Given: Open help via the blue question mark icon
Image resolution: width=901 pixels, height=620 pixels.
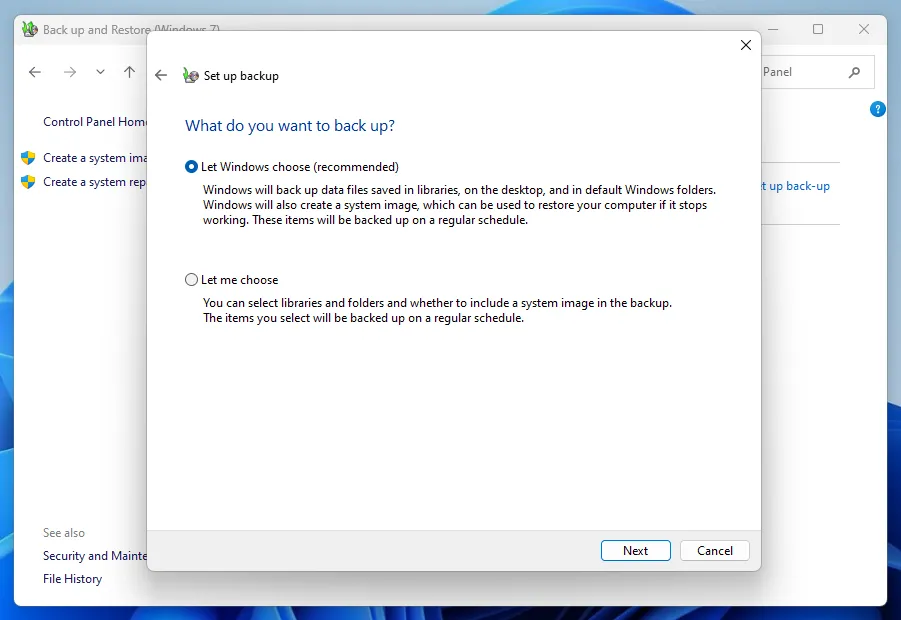Looking at the screenshot, I should pyautogui.click(x=878, y=109).
